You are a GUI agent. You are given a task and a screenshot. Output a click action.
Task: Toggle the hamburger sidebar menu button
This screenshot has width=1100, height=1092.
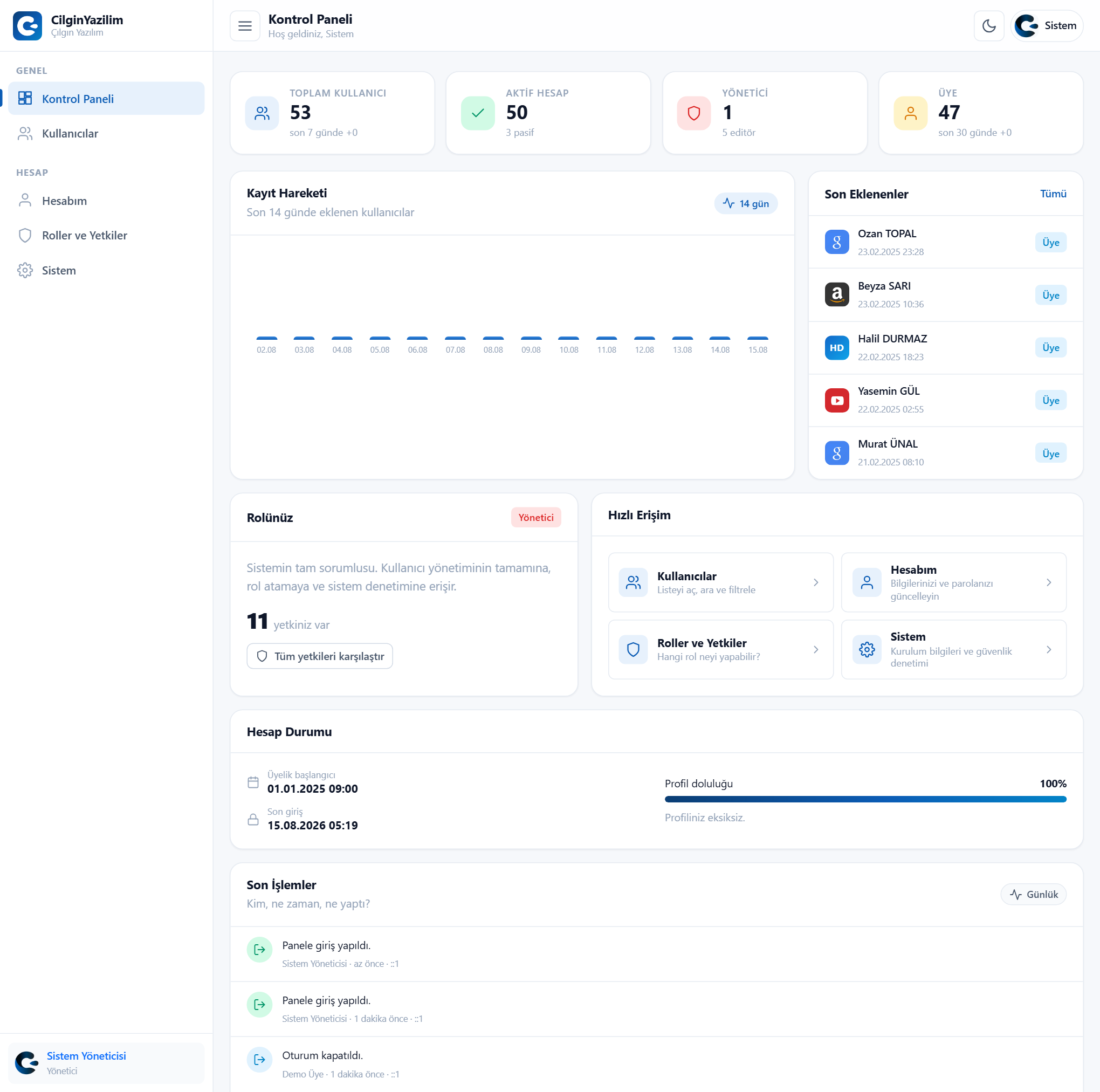[x=245, y=26]
